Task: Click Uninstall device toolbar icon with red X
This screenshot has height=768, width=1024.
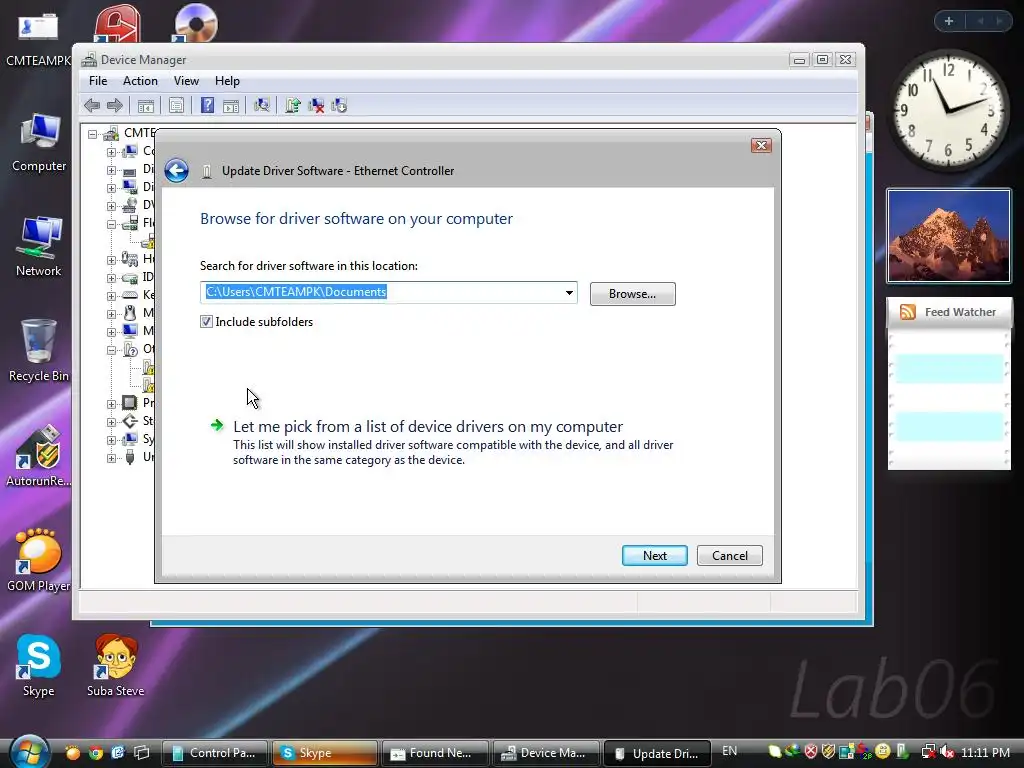Action: tap(316, 105)
